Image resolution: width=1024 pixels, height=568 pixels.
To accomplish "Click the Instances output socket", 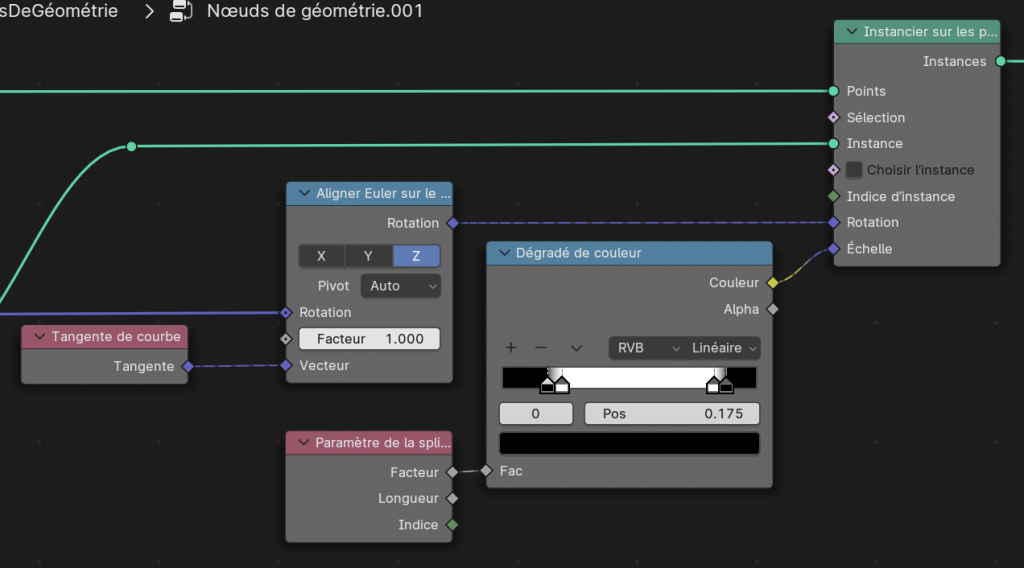I will (1000, 61).
